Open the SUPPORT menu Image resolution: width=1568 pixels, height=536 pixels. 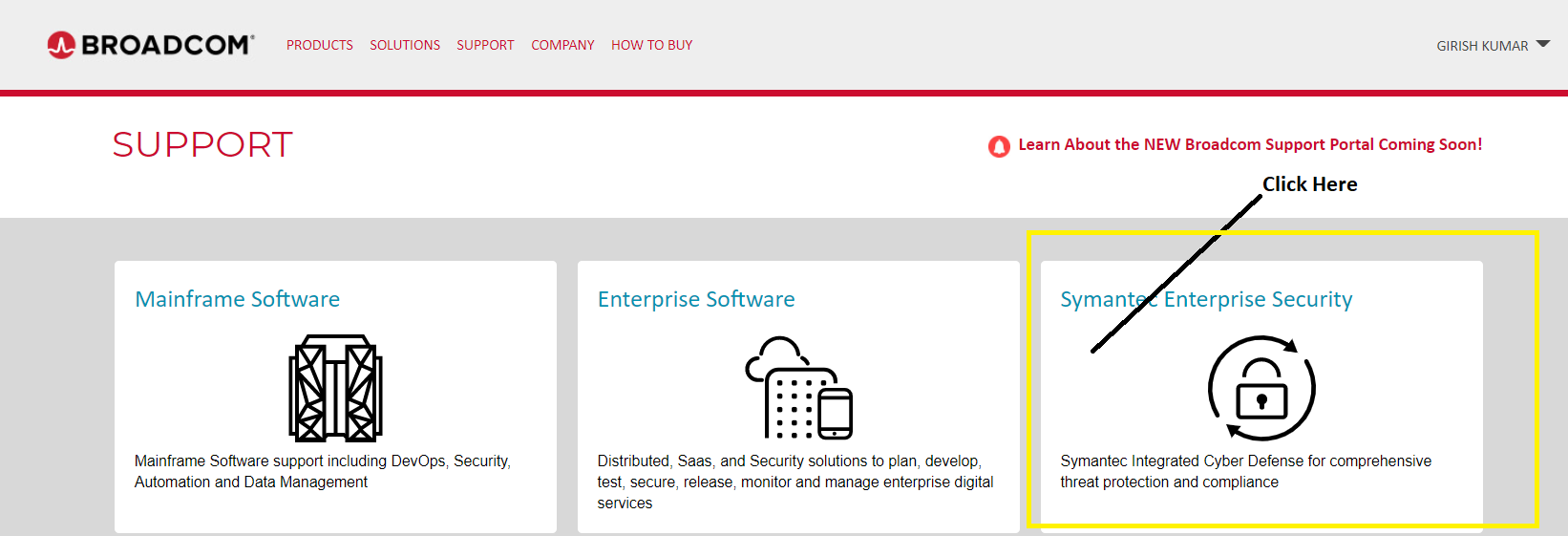coord(485,45)
